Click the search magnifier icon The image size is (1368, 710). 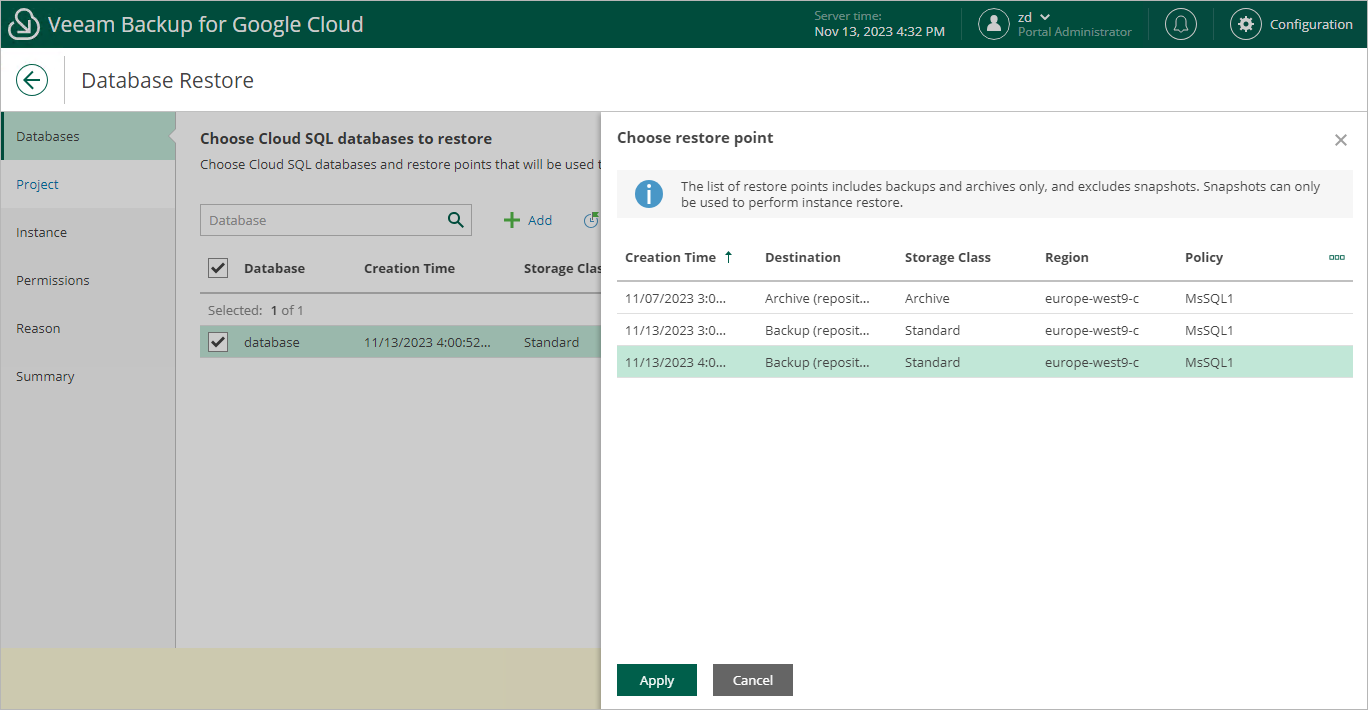point(456,220)
